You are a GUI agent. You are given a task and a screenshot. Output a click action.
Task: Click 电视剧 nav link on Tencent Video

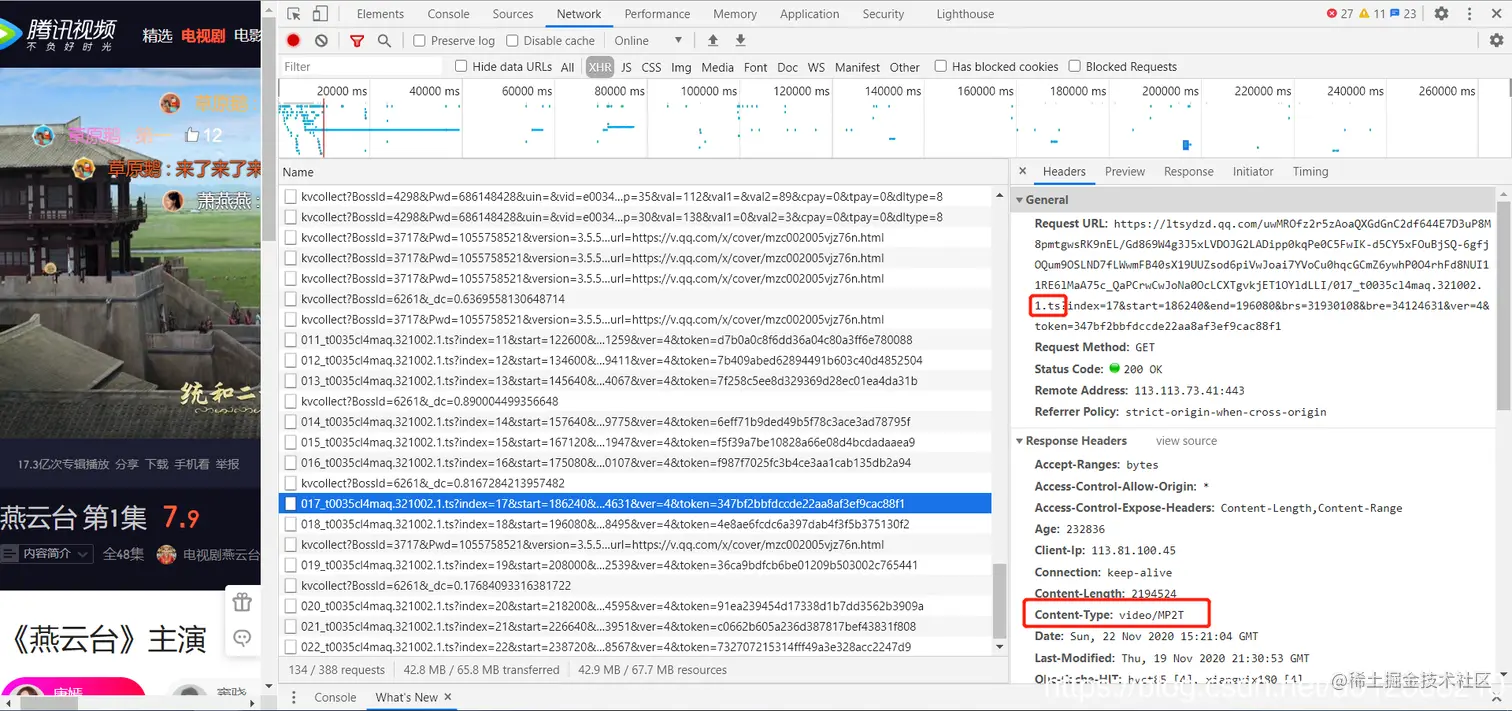pyautogui.click(x=203, y=35)
